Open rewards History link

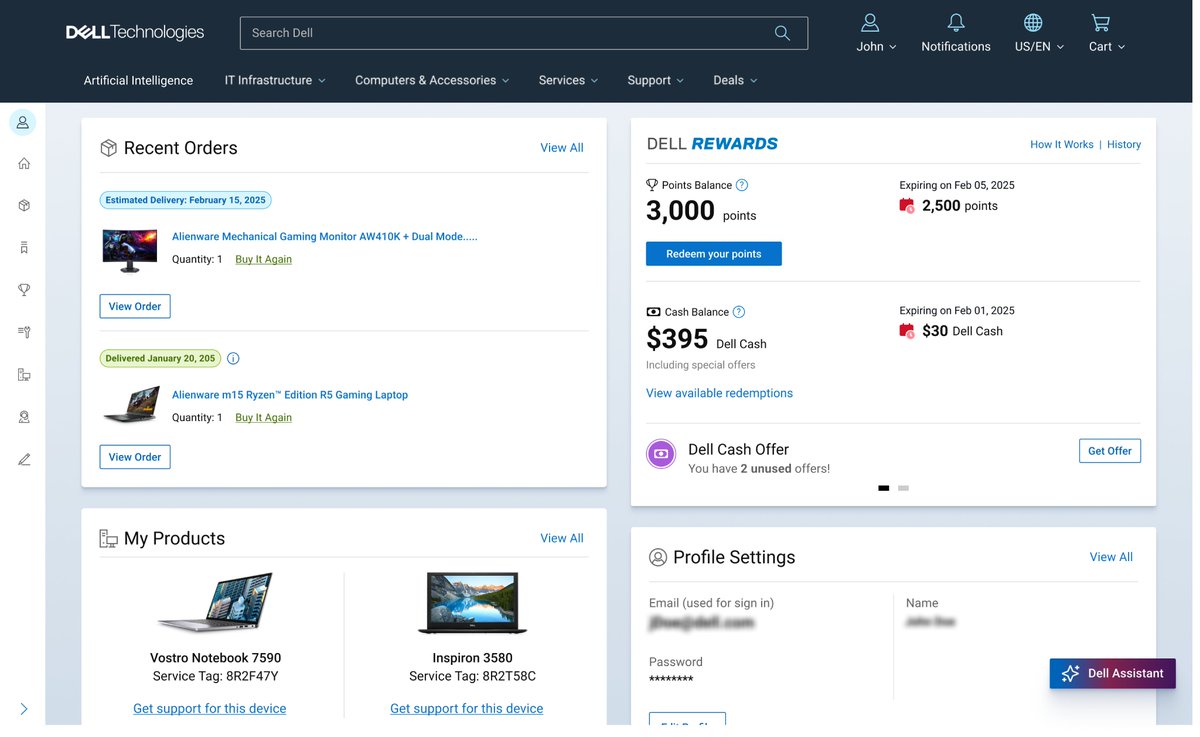tap(1124, 145)
